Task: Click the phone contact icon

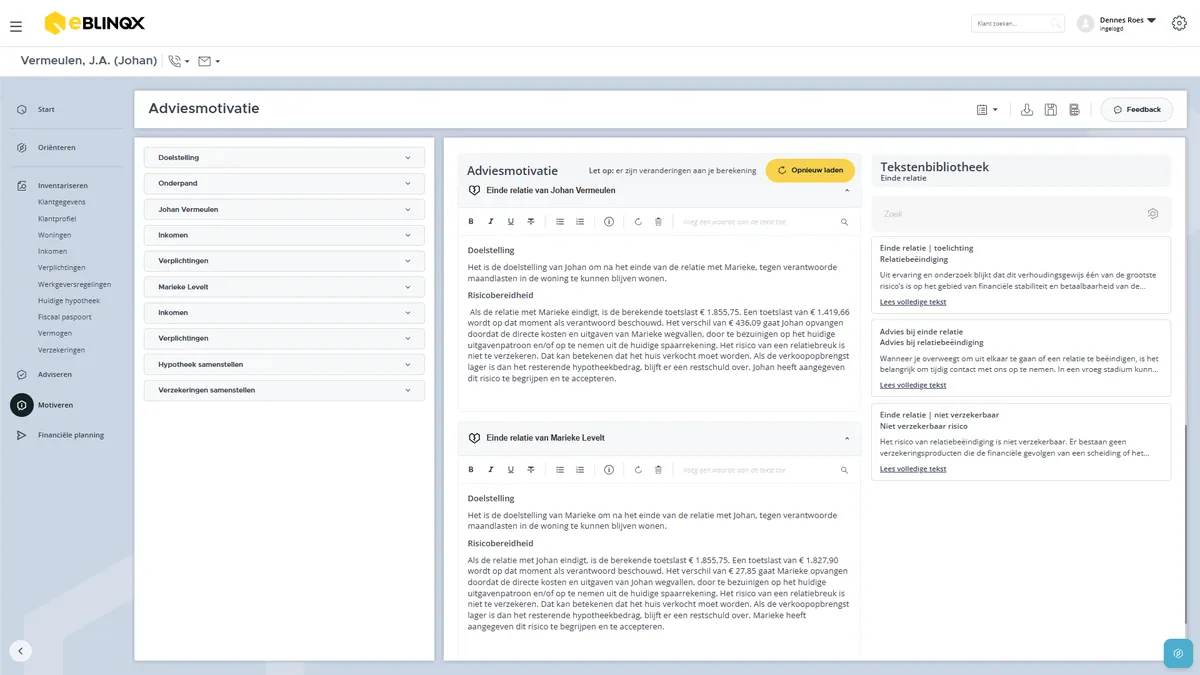Action: (x=175, y=61)
